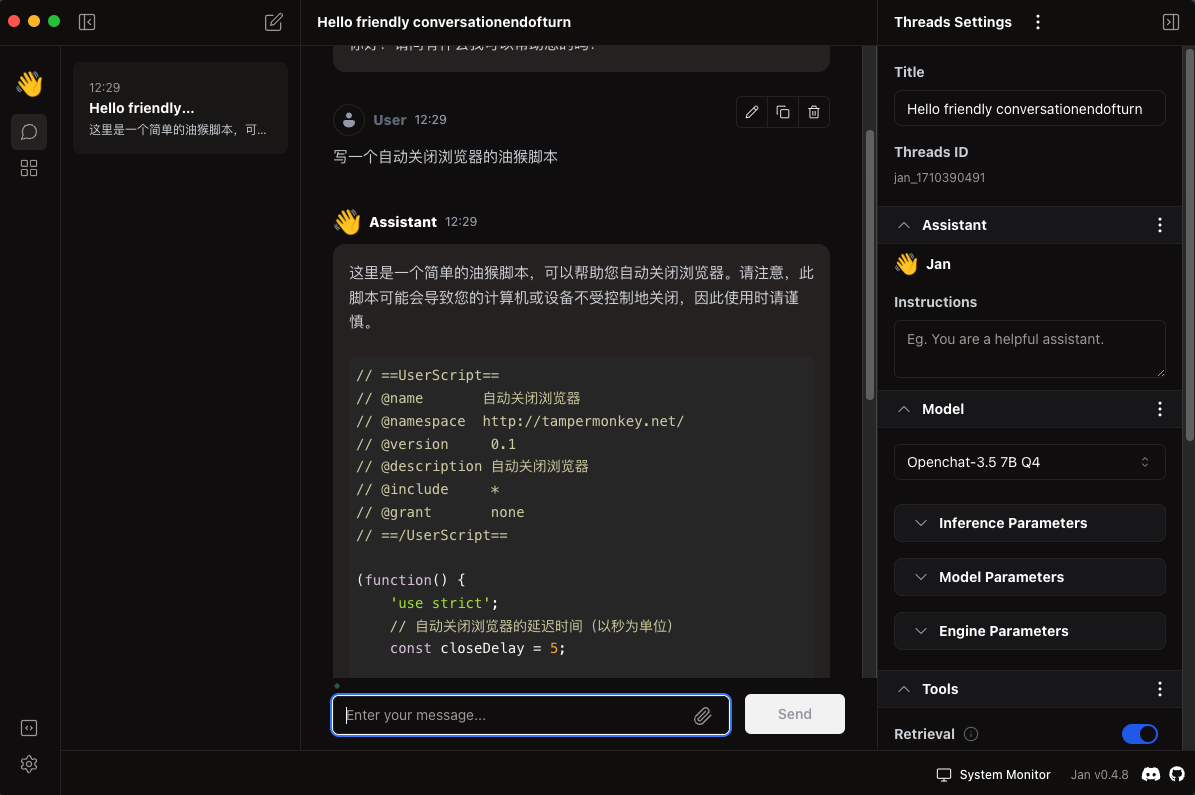This screenshot has height=795, width=1195.
Task: Collapse the Tools section chevron
Action: [904, 689]
